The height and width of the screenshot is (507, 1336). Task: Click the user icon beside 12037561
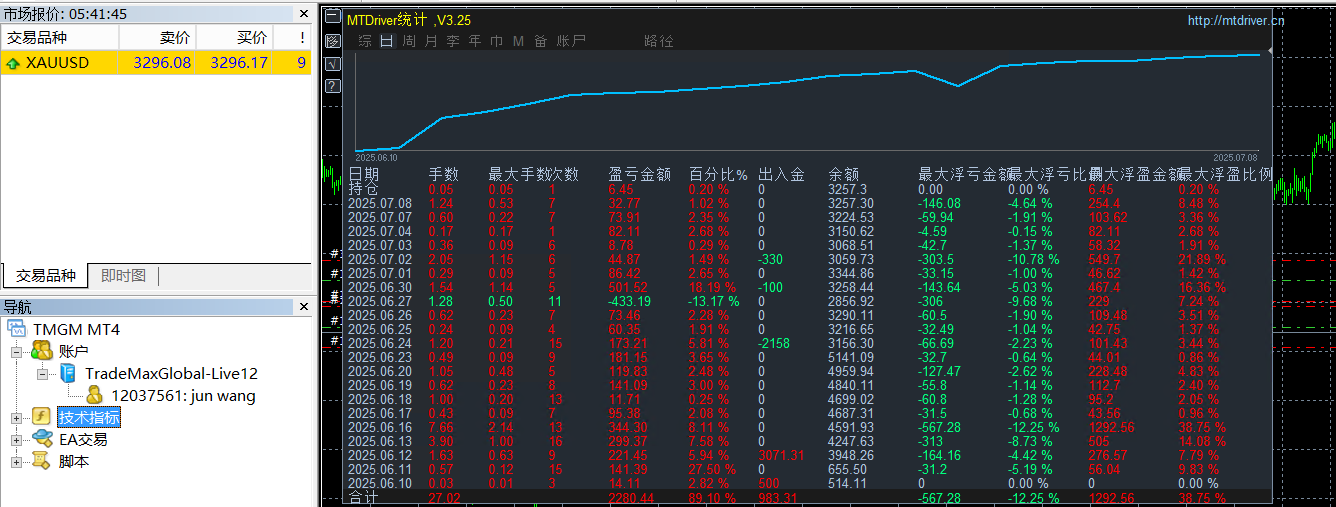click(x=95, y=395)
